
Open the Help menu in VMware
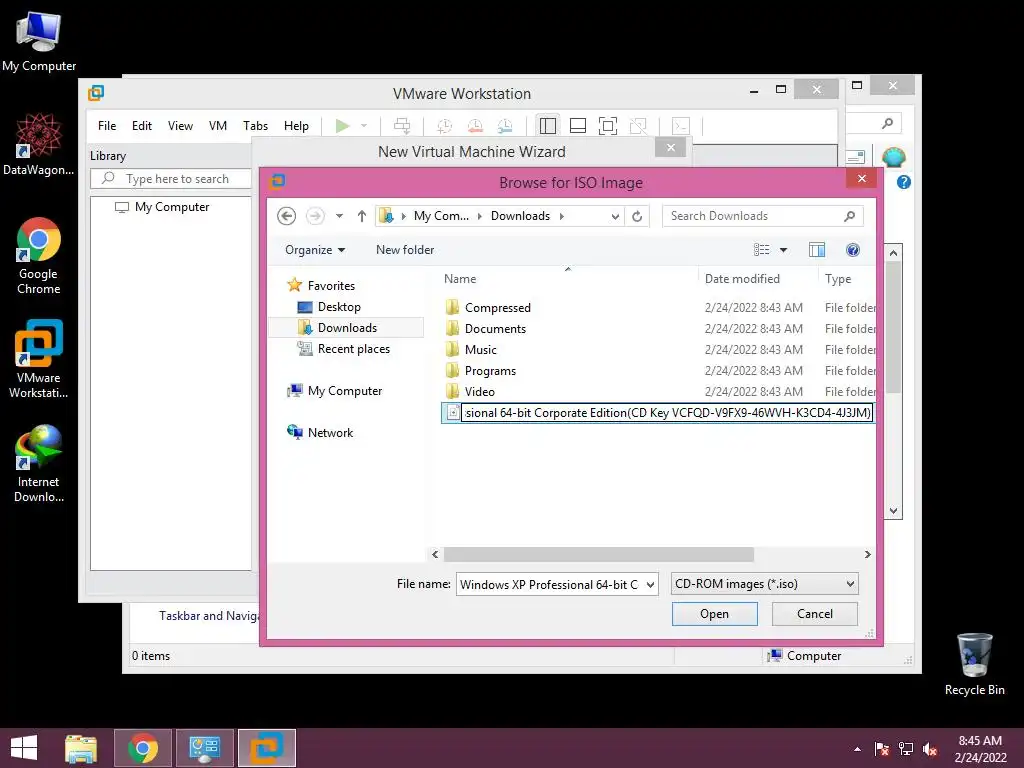pos(296,125)
